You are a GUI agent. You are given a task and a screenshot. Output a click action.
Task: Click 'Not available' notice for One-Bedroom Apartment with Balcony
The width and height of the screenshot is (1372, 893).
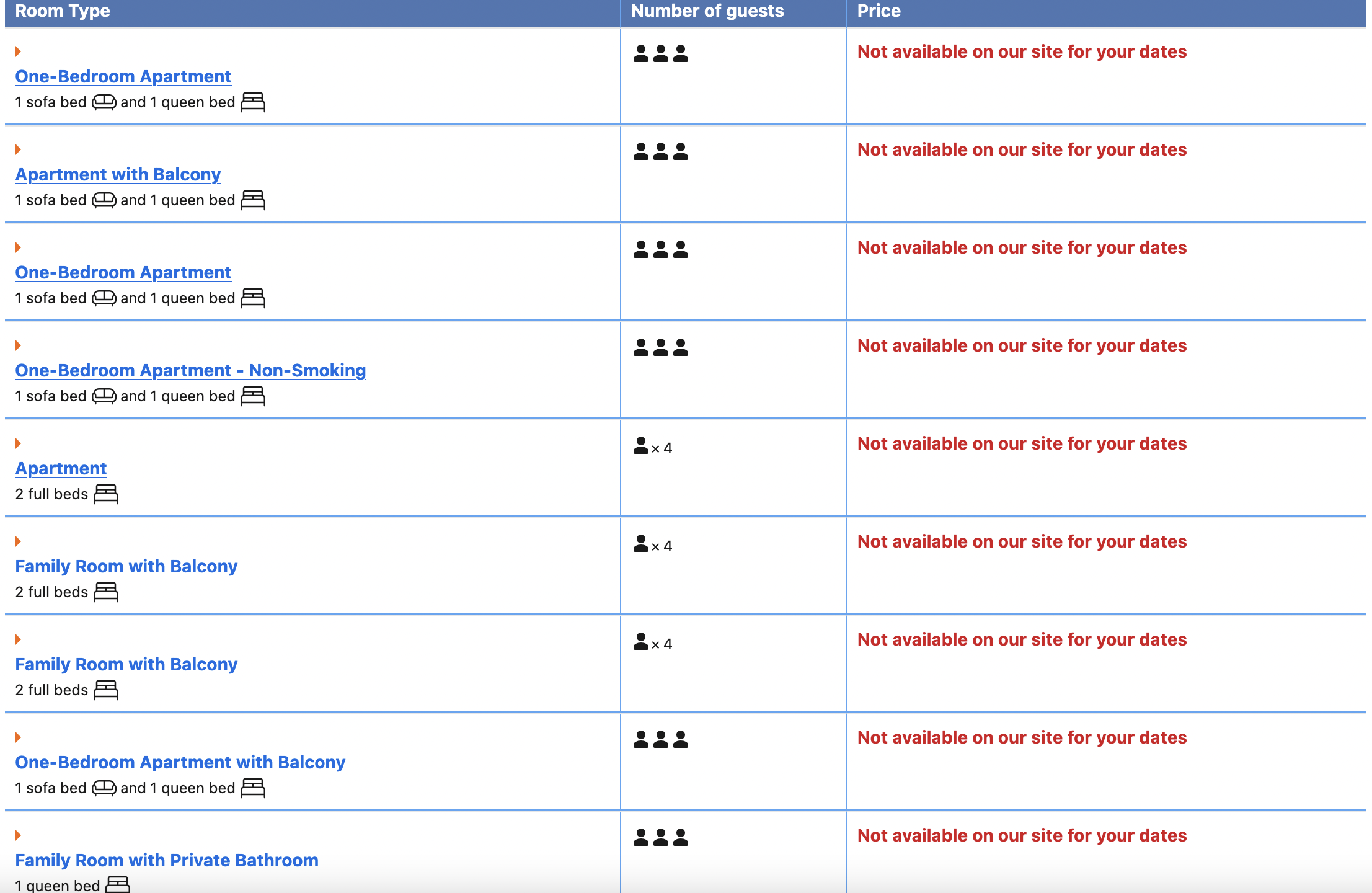coord(1022,738)
